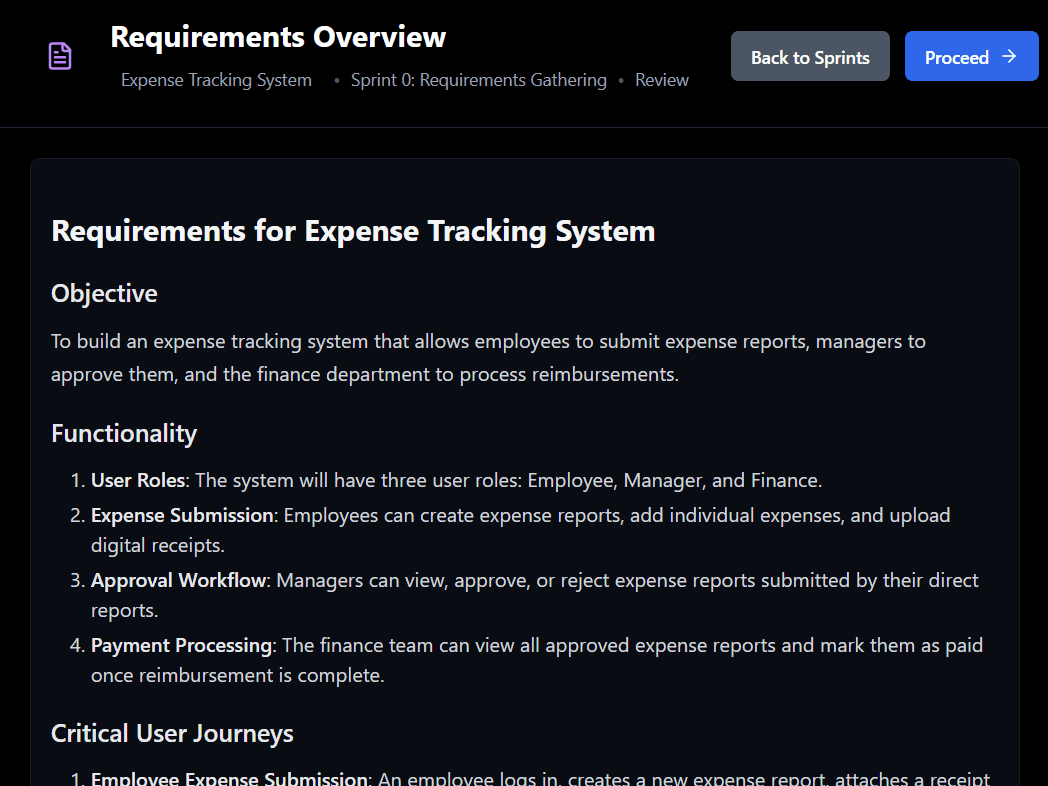Image resolution: width=1048 pixels, height=786 pixels.
Task: Click the arrow icon on the Proceed button
Action: click(x=1009, y=57)
